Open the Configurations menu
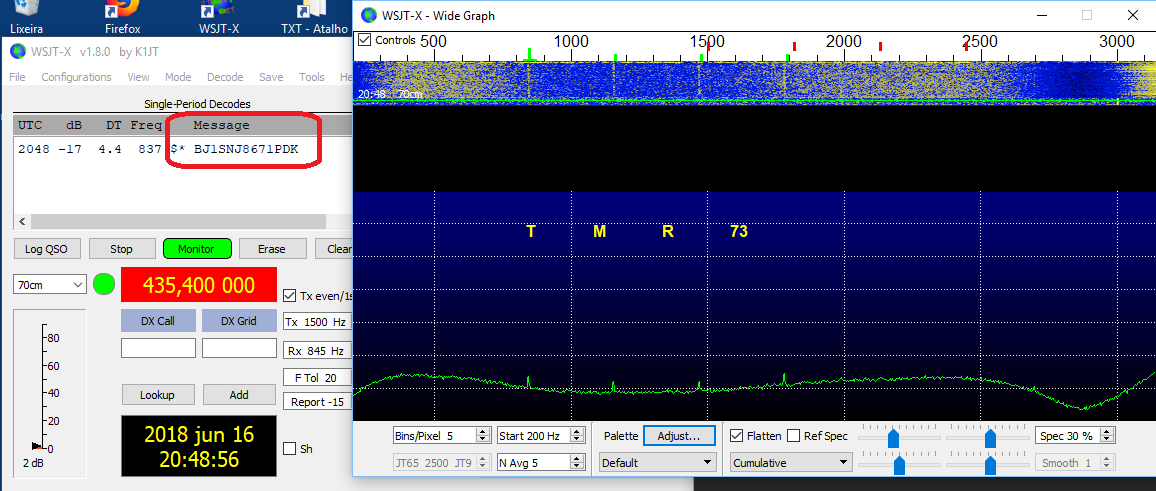 (76, 77)
